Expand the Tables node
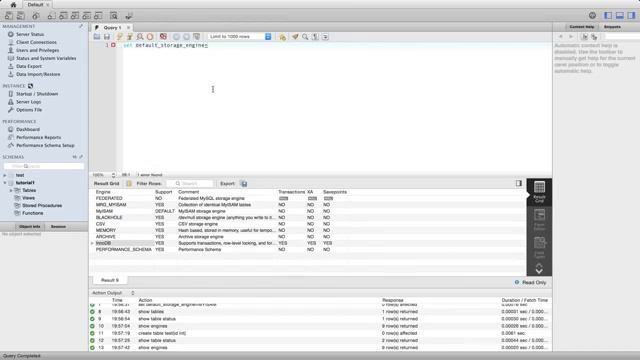 pos(11,191)
